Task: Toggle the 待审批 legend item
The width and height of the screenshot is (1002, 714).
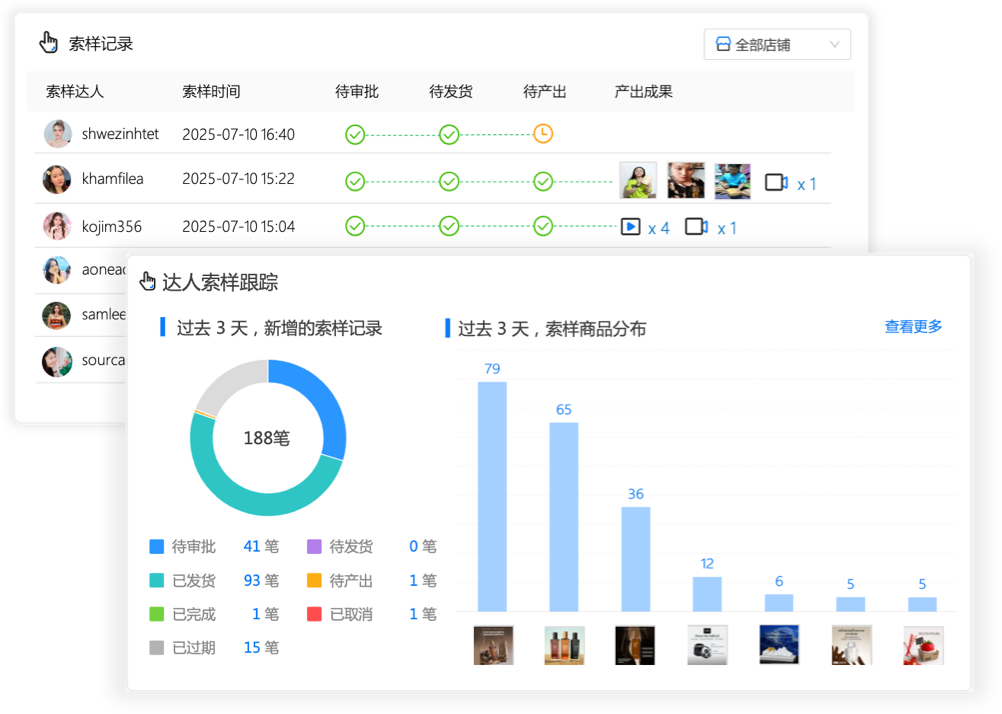Action: point(193,547)
